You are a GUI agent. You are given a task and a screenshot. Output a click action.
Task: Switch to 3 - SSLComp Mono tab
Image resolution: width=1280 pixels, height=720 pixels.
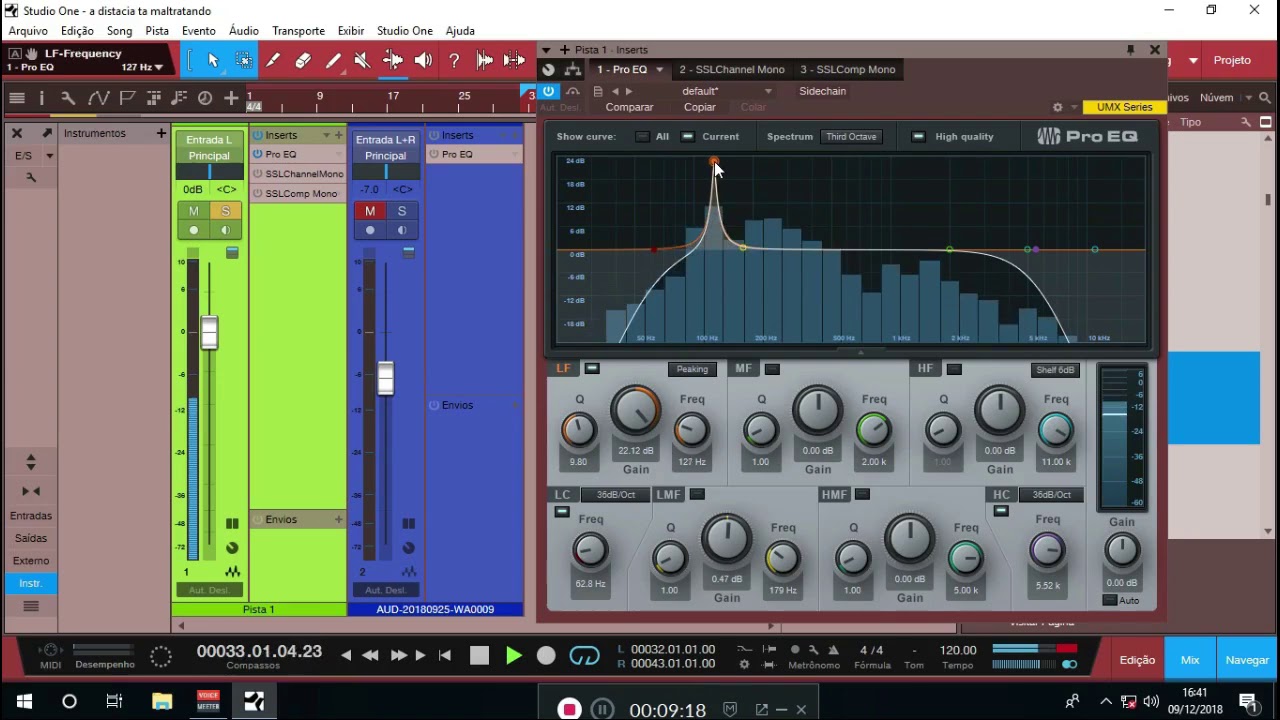pos(848,69)
